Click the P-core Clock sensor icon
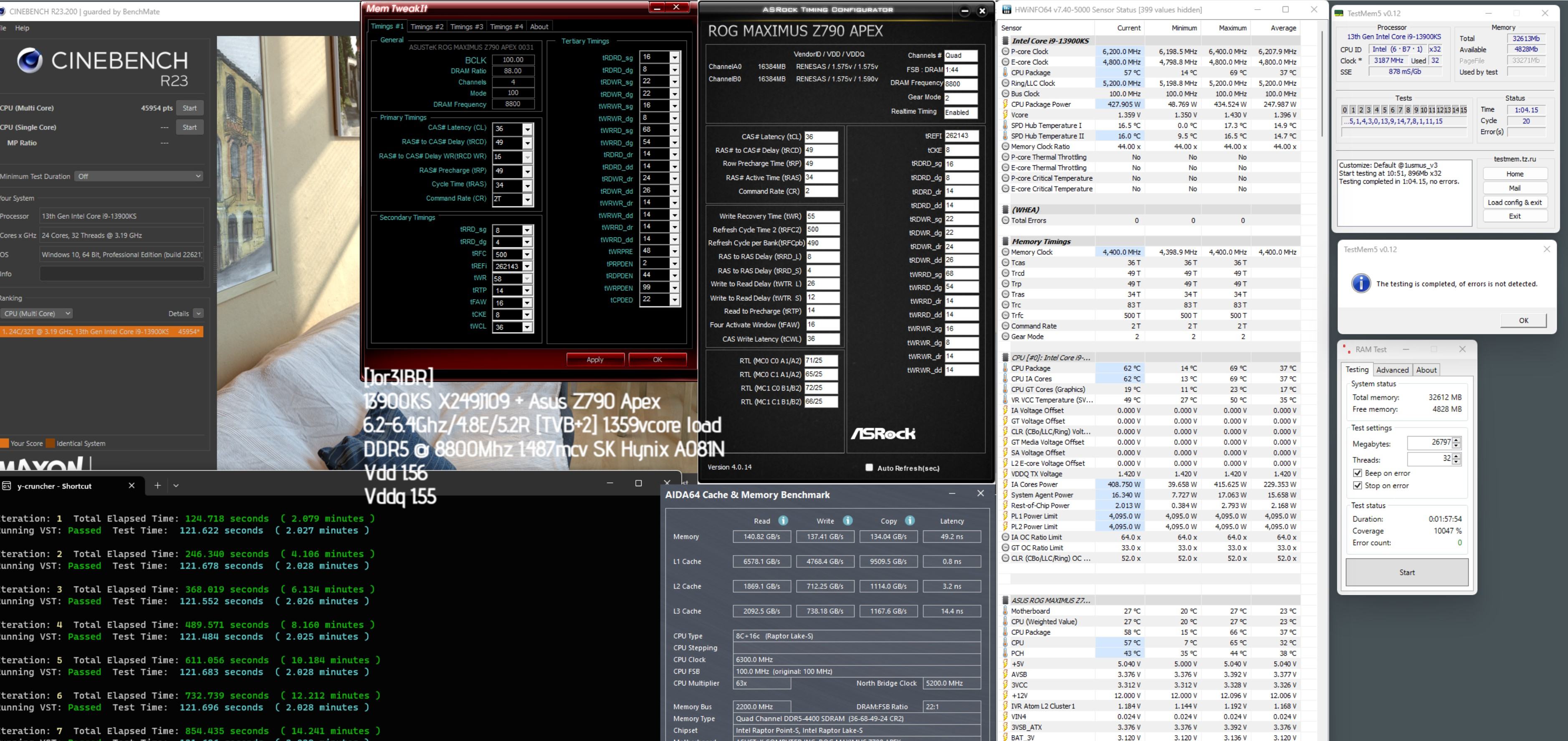 (x=1006, y=52)
